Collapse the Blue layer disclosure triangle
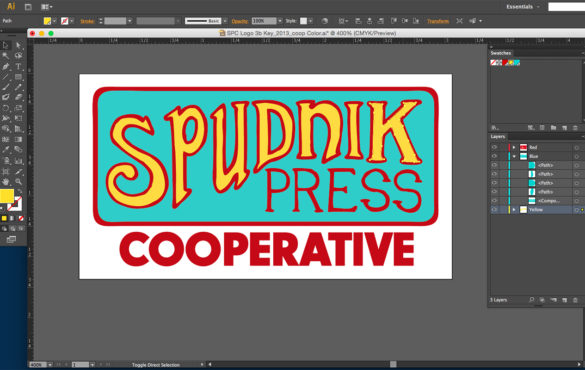This screenshot has width=585, height=370. (x=514, y=156)
